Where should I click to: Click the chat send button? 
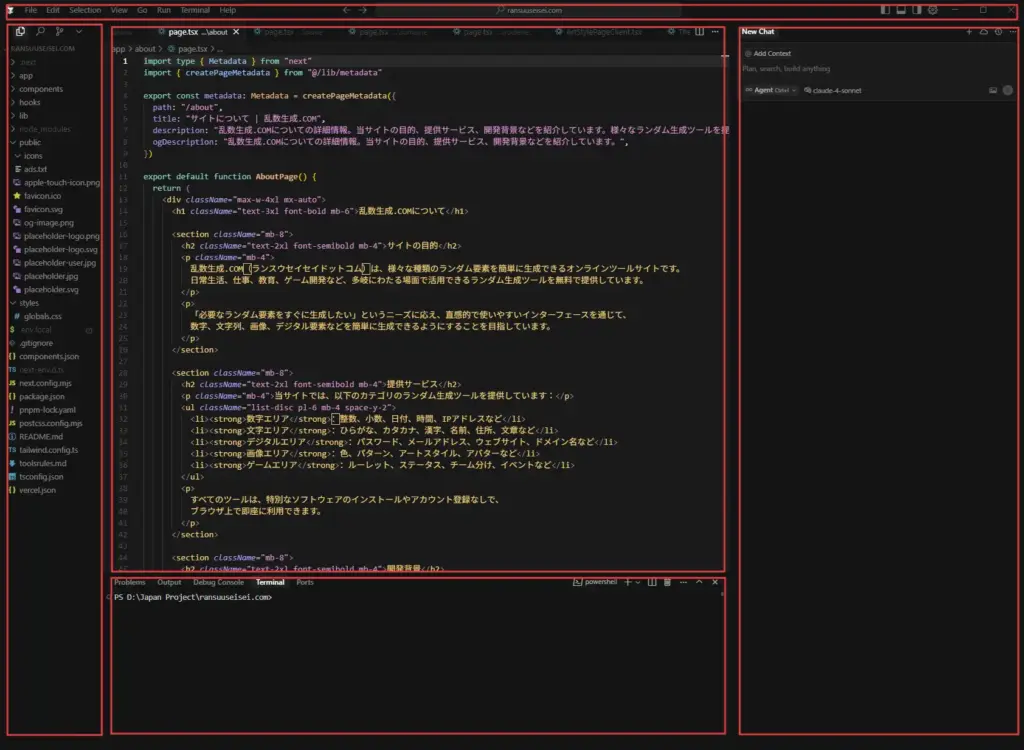tap(1008, 90)
